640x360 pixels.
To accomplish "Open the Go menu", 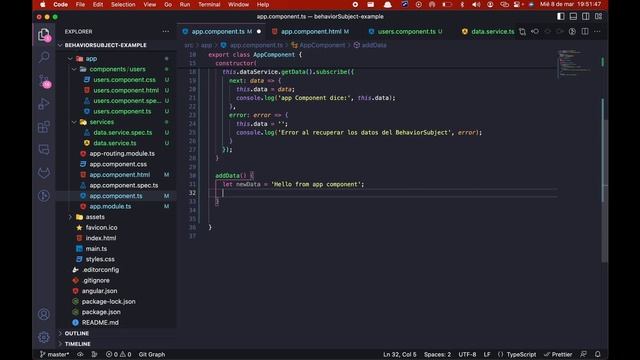I will pos(168,4).
